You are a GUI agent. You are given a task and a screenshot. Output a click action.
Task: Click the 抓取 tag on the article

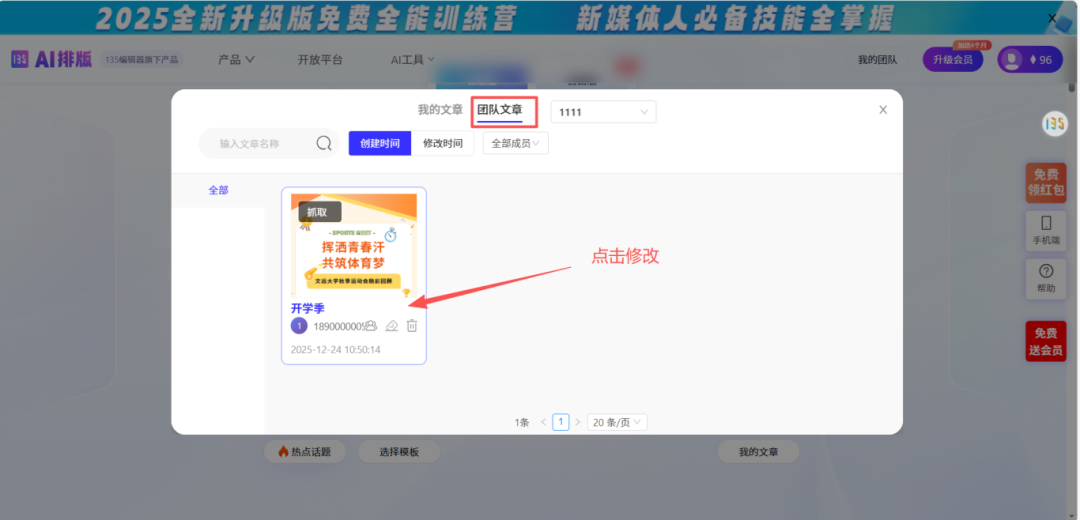point(320,211)
